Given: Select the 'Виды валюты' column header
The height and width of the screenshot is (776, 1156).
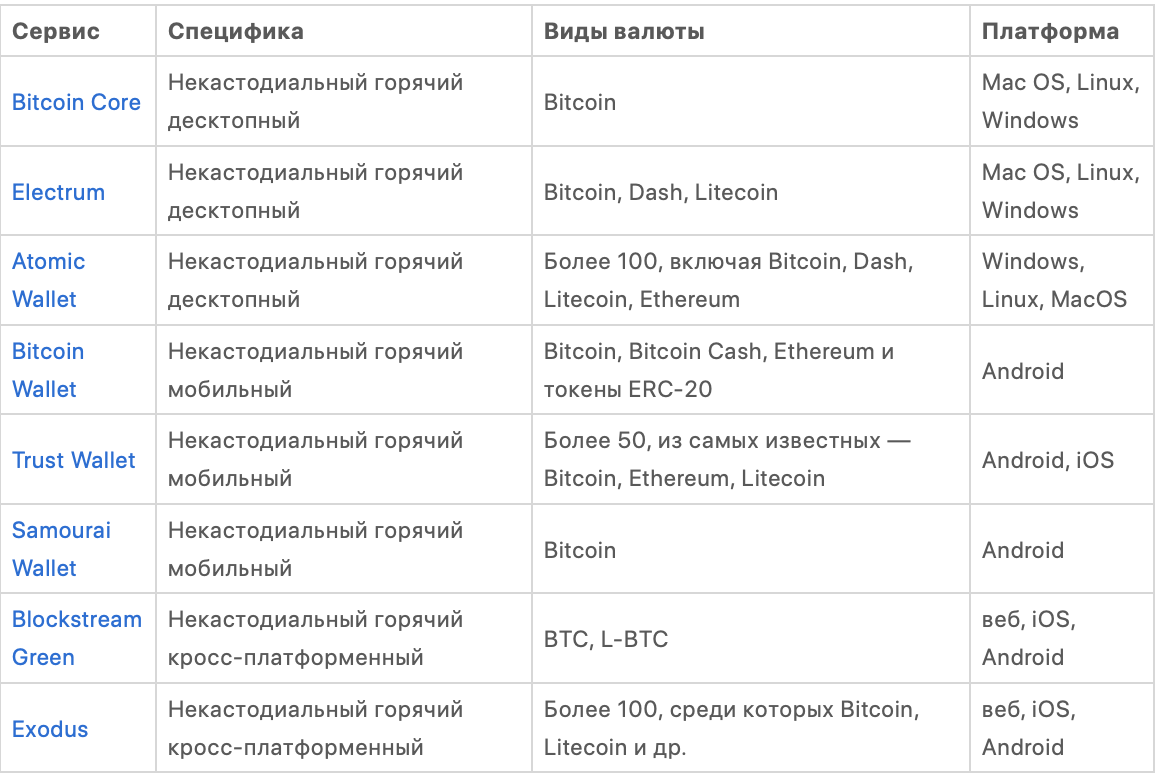Looking at the screenshot, I should (x=624, y=31).
